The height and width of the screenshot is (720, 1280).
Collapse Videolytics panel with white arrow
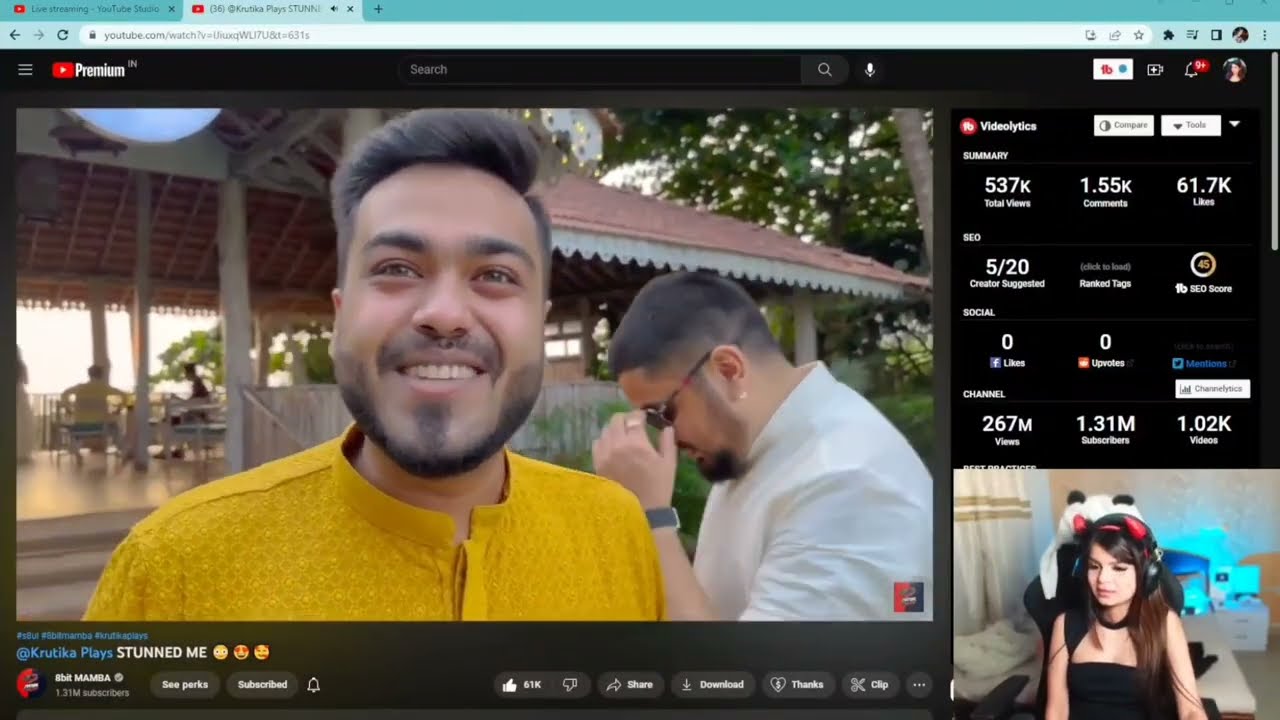coord(1234,124)
